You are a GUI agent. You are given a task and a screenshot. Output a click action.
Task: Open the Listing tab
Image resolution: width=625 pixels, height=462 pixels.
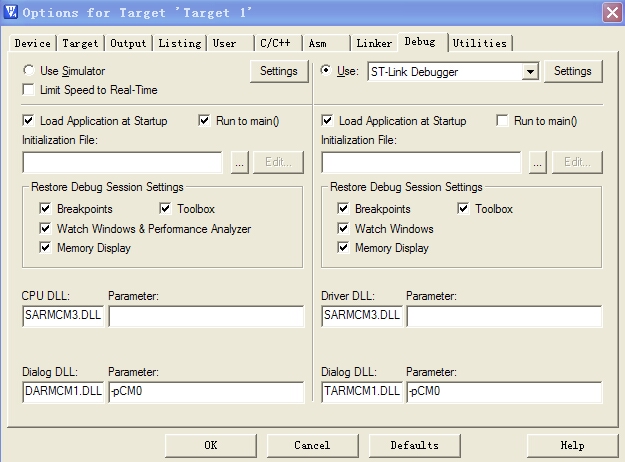pyautogui.click(x=180, y=43)
